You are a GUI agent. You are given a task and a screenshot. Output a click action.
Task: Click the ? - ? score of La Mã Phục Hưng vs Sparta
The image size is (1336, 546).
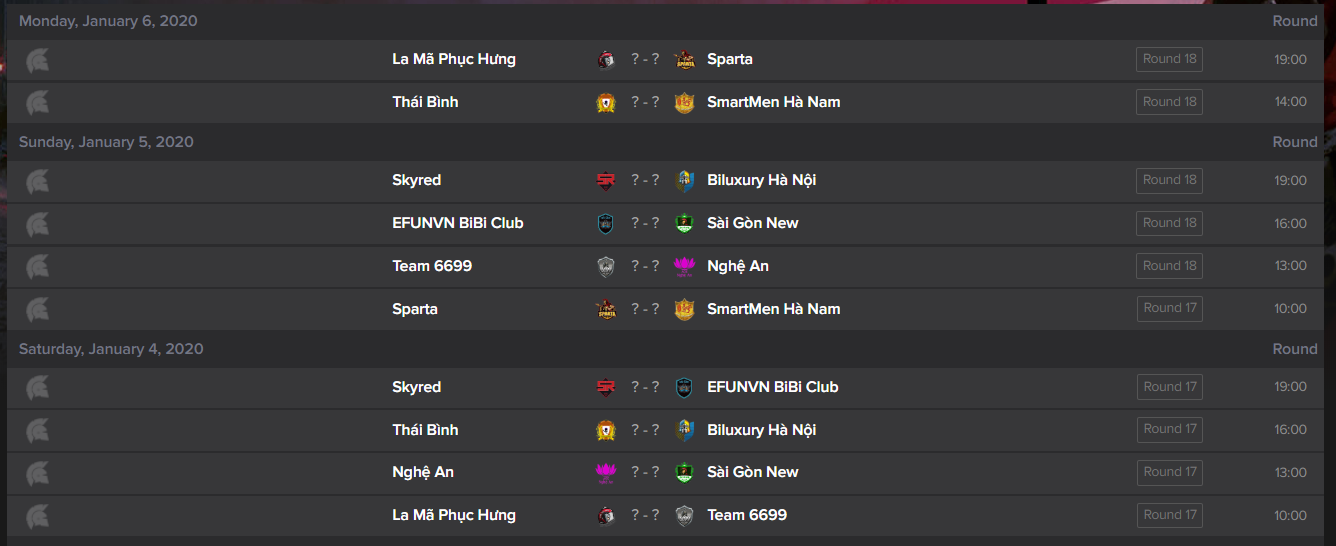pyautogui.click(x=645, y=59)
